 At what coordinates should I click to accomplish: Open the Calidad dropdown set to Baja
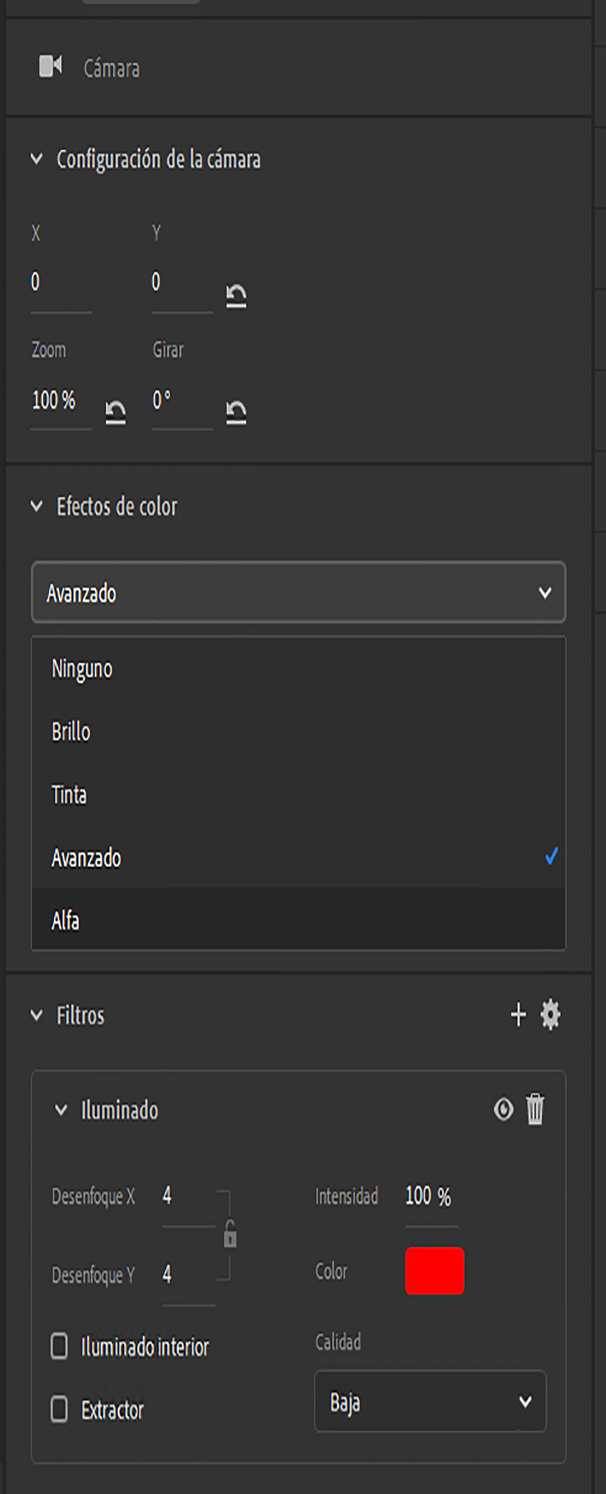coord(430,1402)
